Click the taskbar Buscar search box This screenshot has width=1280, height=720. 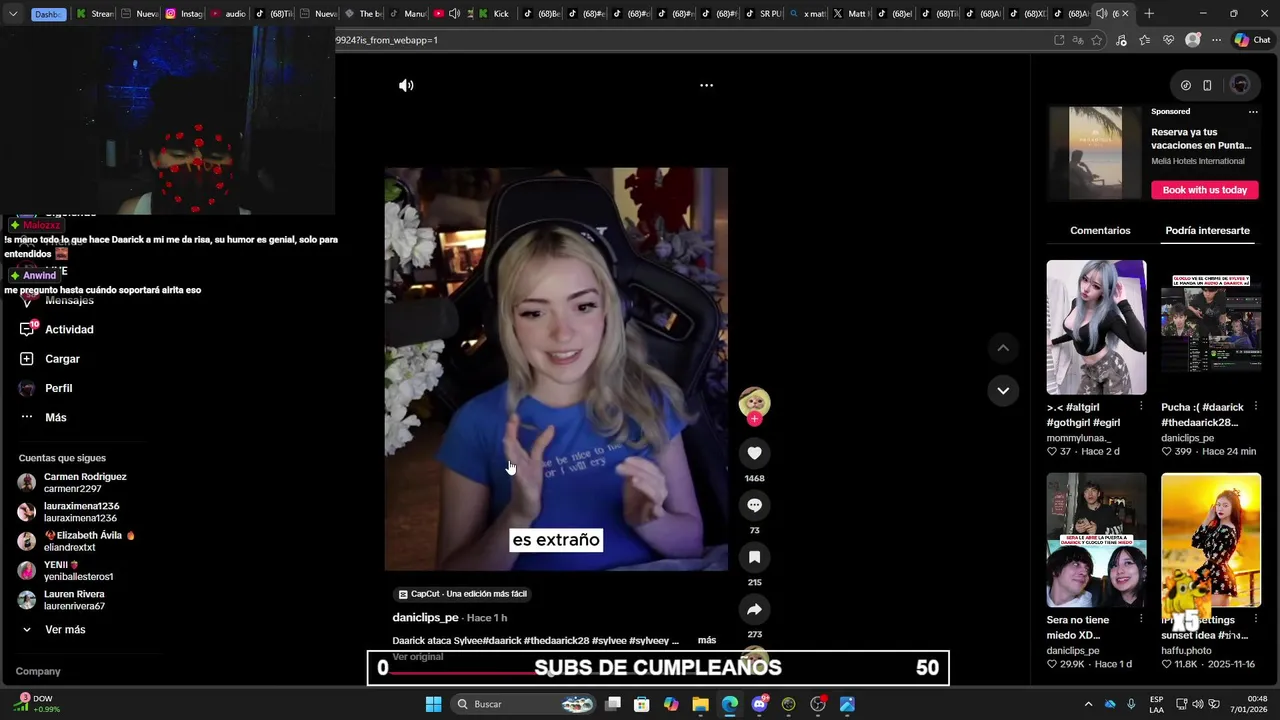pyautogui.click(x=523, y=704)
